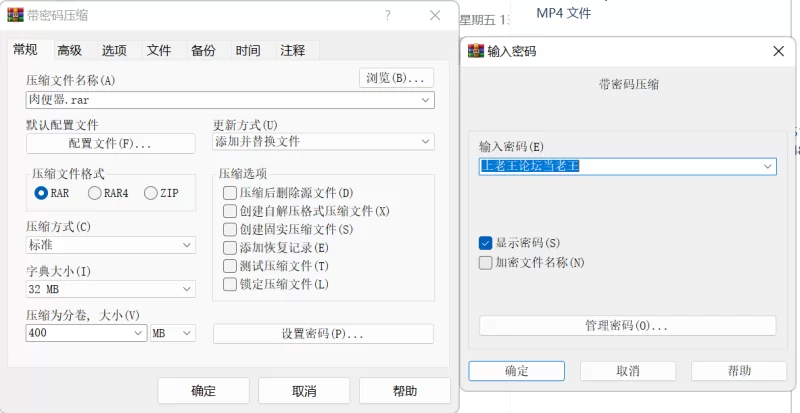Image resolution: width=800 pixels, height=413 pixels.
Task: Click the WinRAR icon in 带密码压缩 title bar
Action: point(15,15)
